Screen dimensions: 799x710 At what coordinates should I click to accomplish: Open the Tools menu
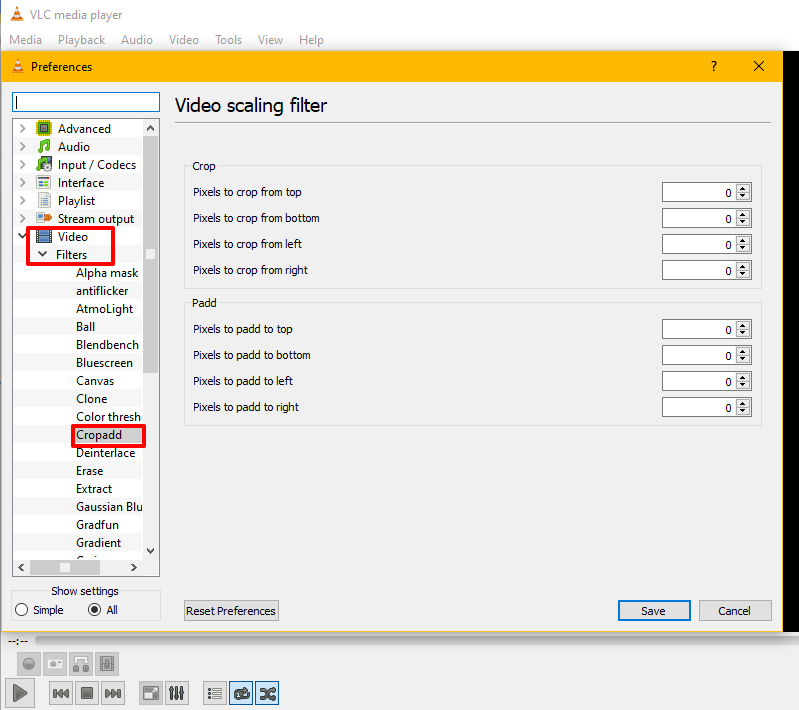228,40
